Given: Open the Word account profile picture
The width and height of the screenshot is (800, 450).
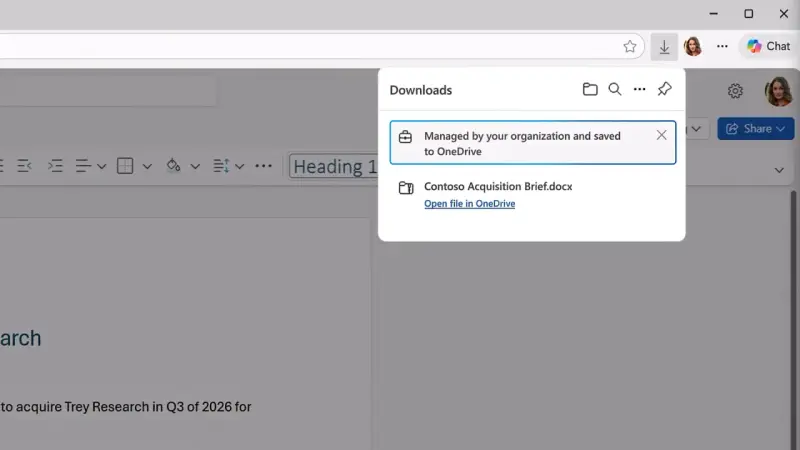Looking at the screenshot, I should (x=778, y=91).
